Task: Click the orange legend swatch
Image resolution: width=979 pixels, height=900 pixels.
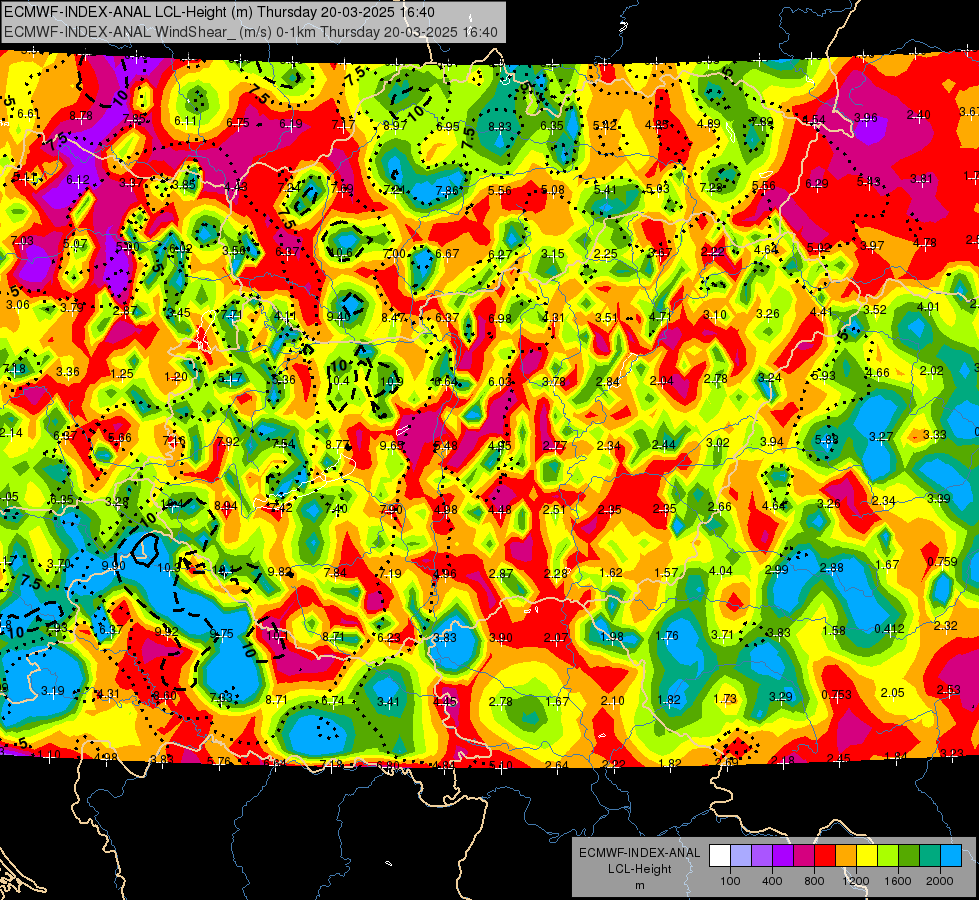Action: coord(846,855)
